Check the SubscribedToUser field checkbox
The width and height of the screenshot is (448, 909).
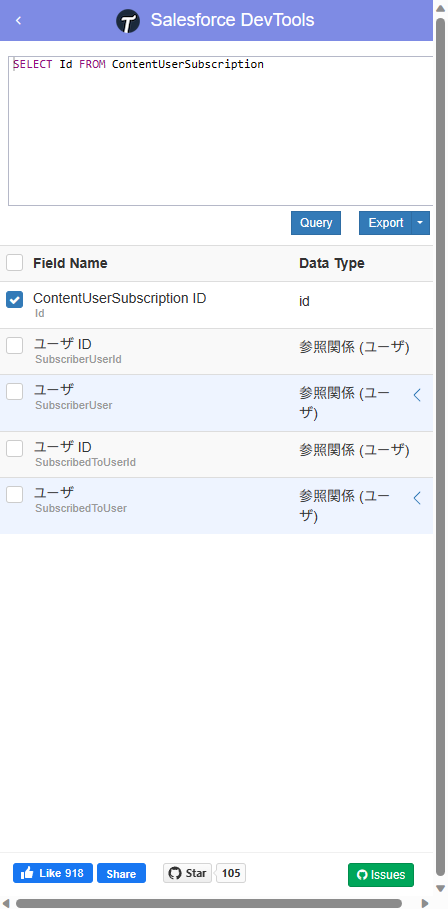(x=14, y=495)
